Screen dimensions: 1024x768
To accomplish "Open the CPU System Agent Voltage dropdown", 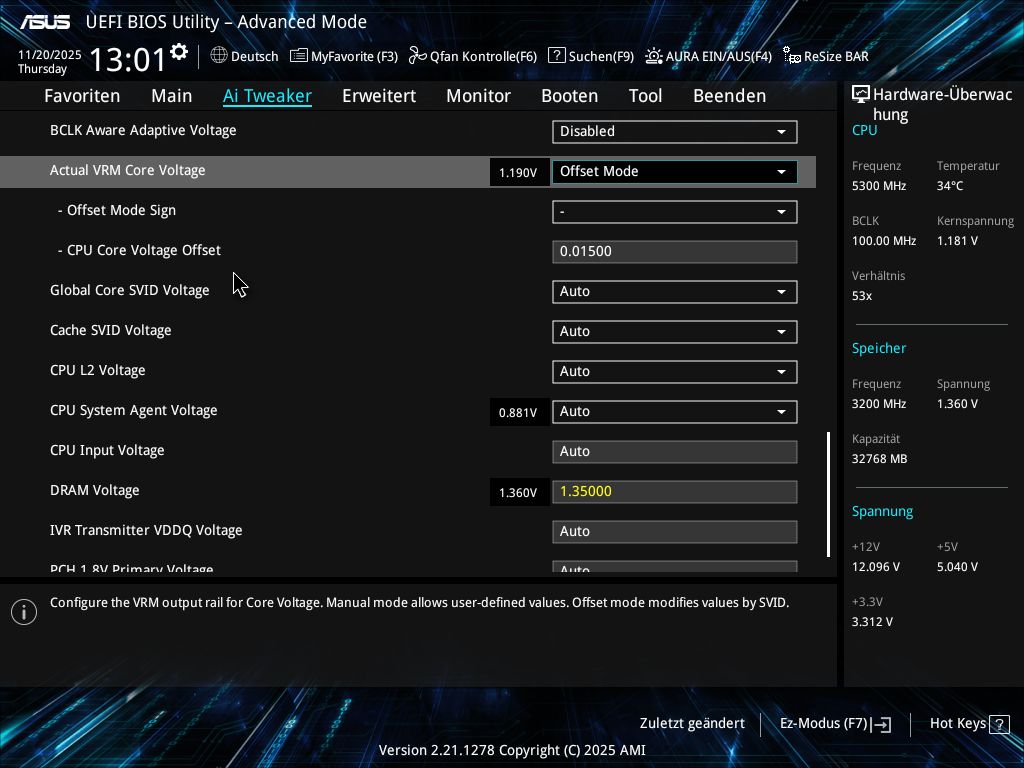I will point(675,412).
